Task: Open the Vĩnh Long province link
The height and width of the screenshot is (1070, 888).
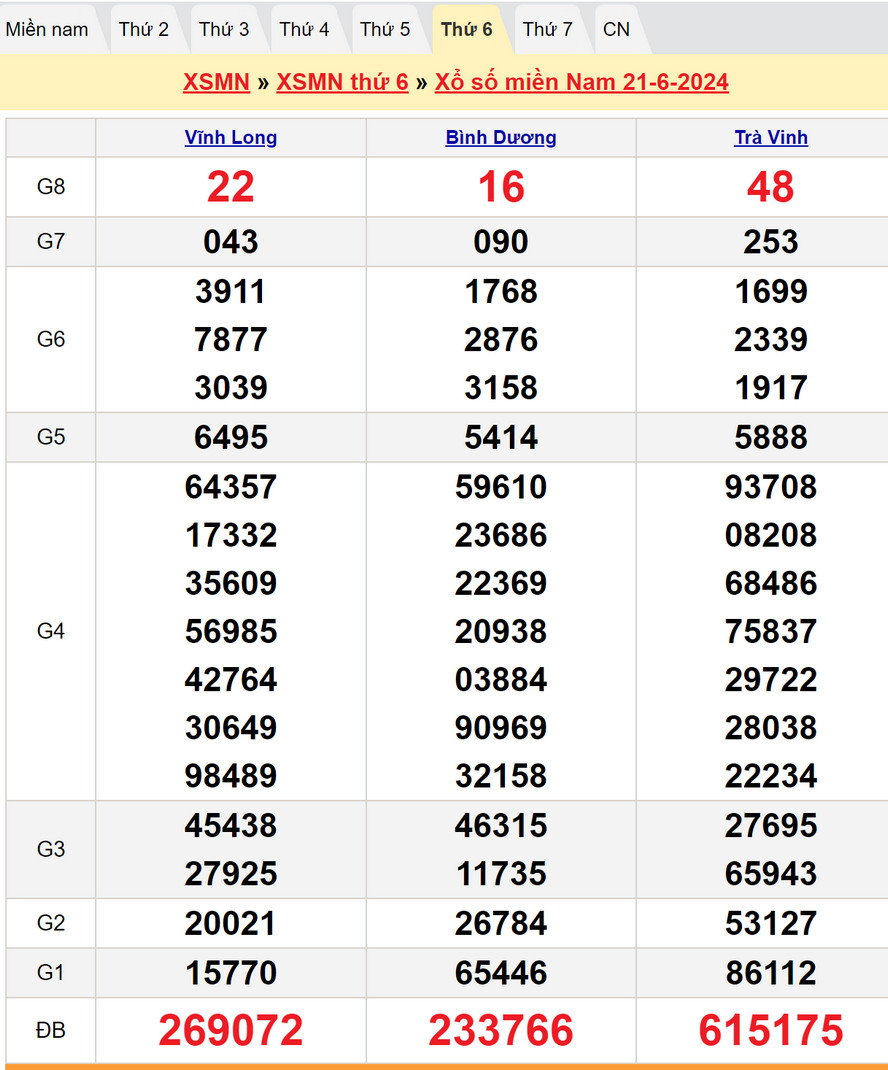Action: click(231, 138)
